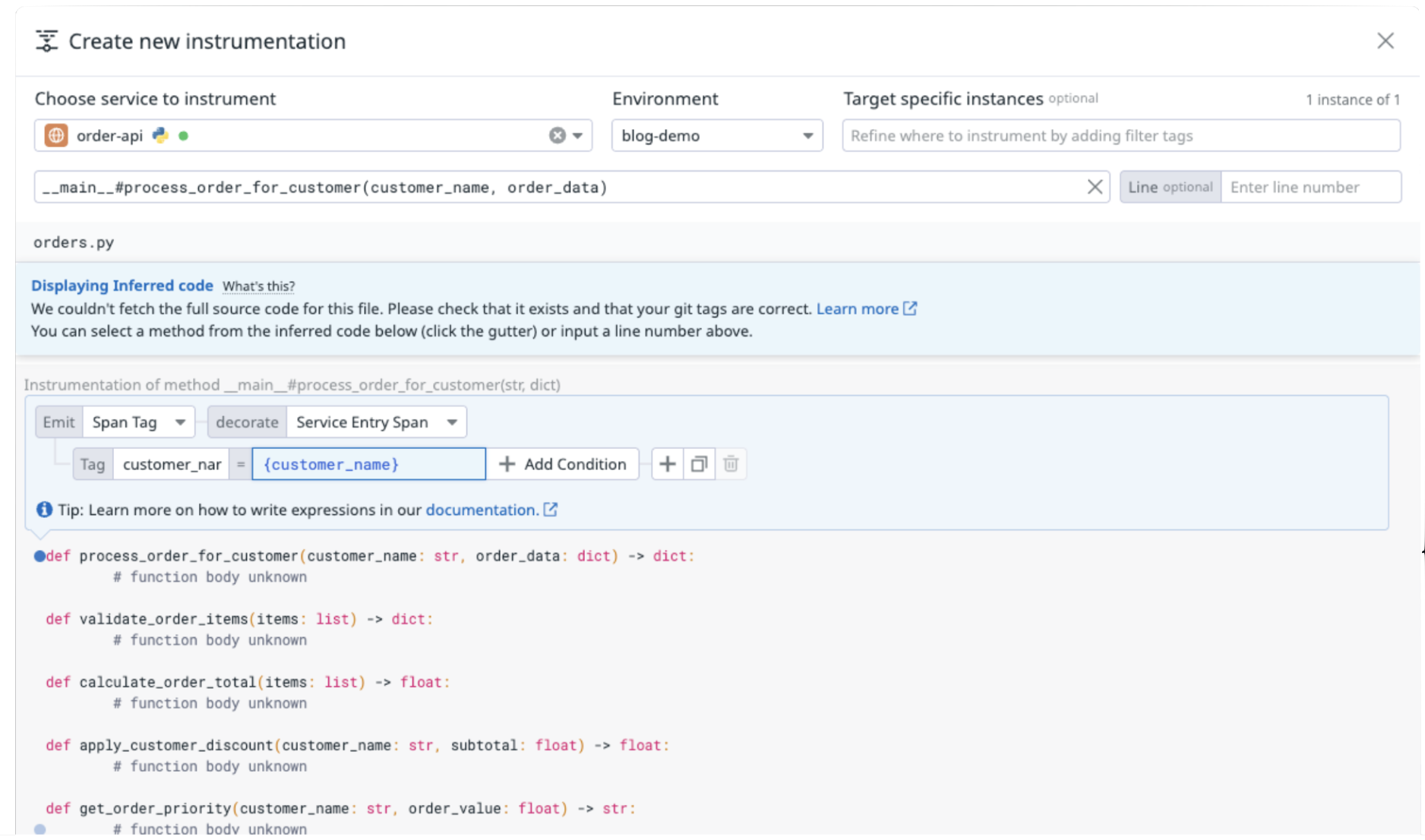Image resolution: width=1425 pixels, height=840 pixels.
Task: Click the tip info icon
Action: 45,510
